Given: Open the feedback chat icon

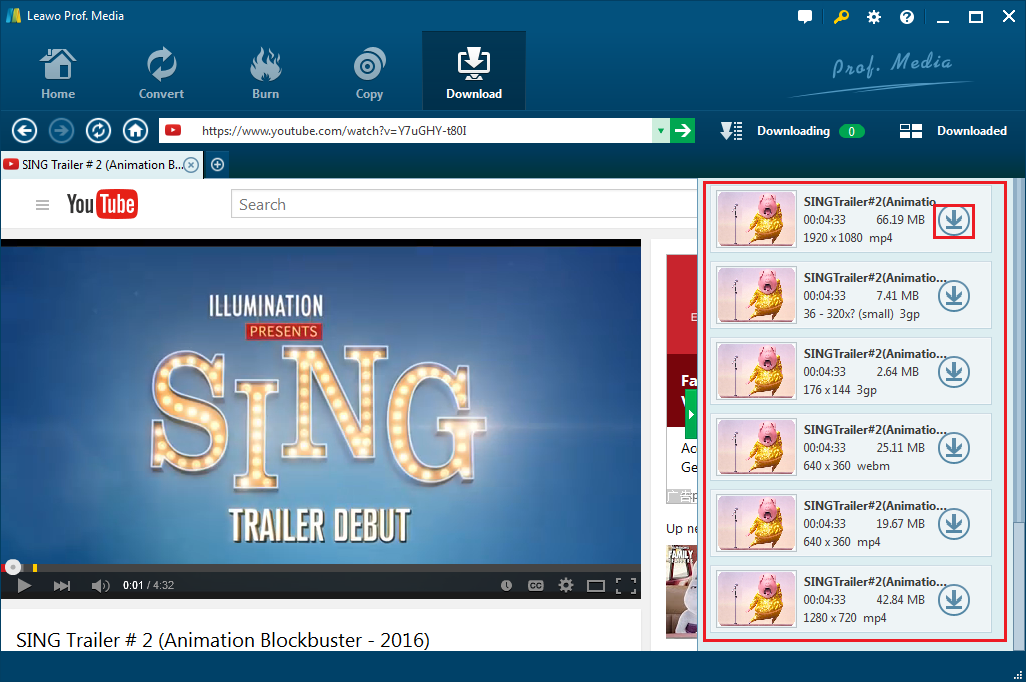Looking at the screenshot, I should (805, 16).
